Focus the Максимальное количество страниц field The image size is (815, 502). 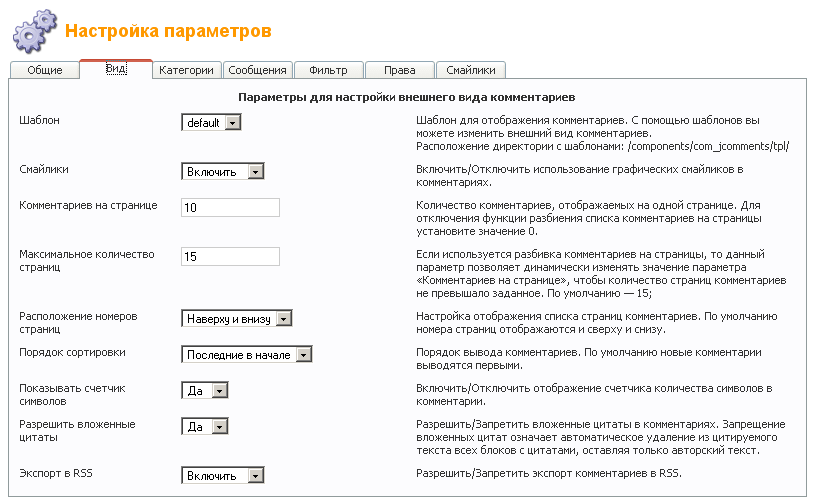pos(230,256)
